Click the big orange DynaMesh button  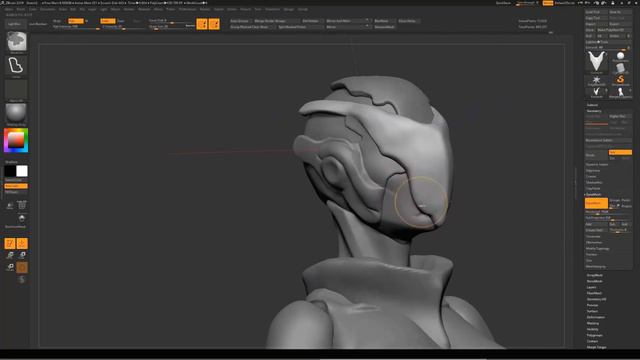coord(596,203)
